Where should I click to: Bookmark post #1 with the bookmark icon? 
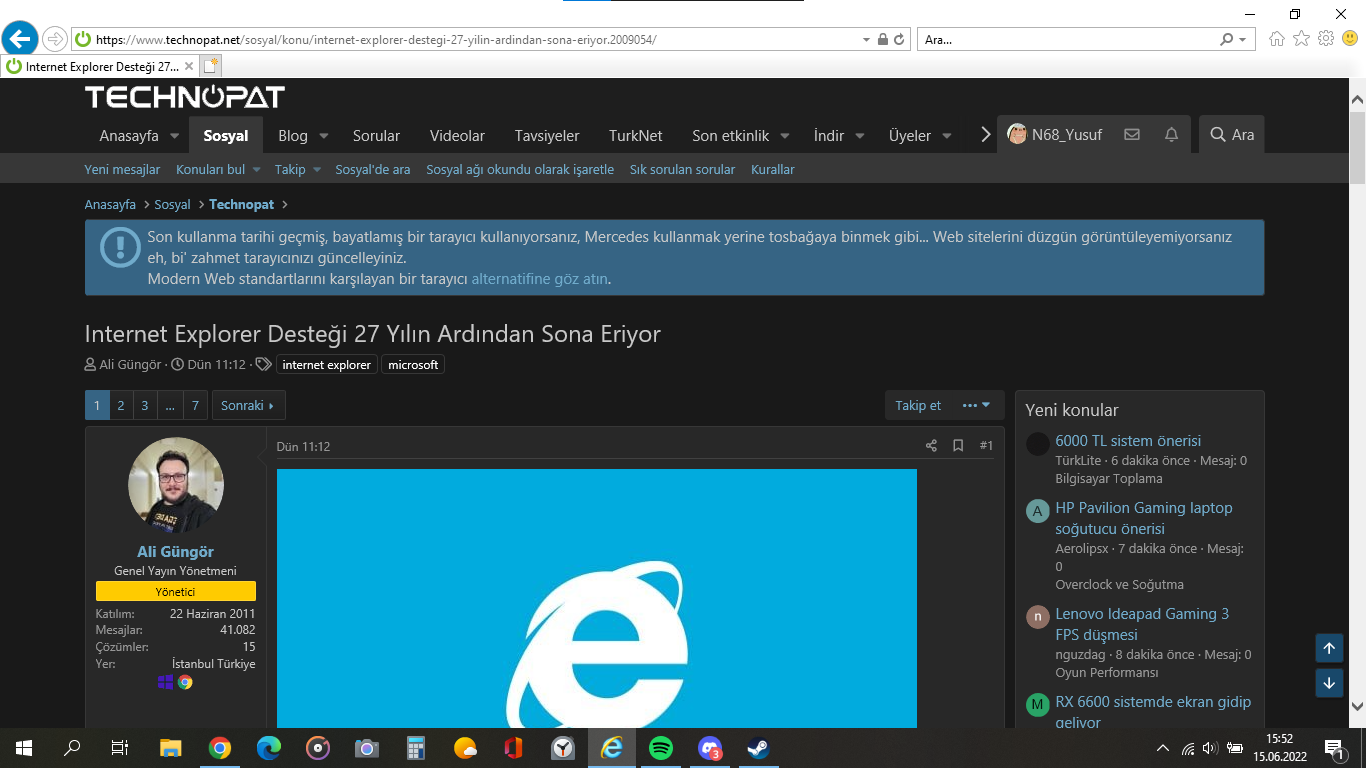pyautogui.click(x=958, y=446)
